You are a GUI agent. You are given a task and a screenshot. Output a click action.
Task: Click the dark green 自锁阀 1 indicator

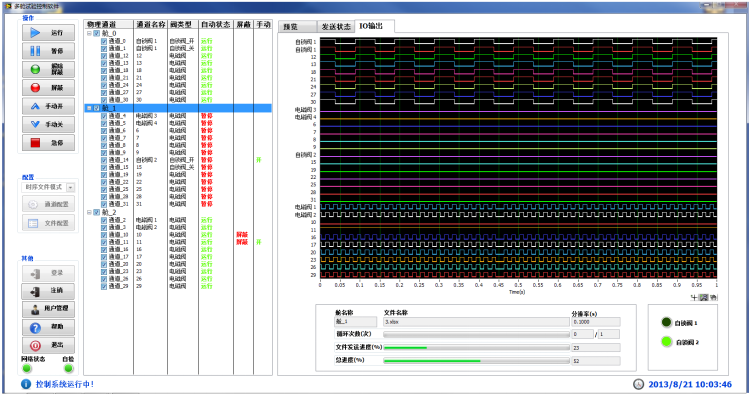pyautogui.click(x=666, y=322)
